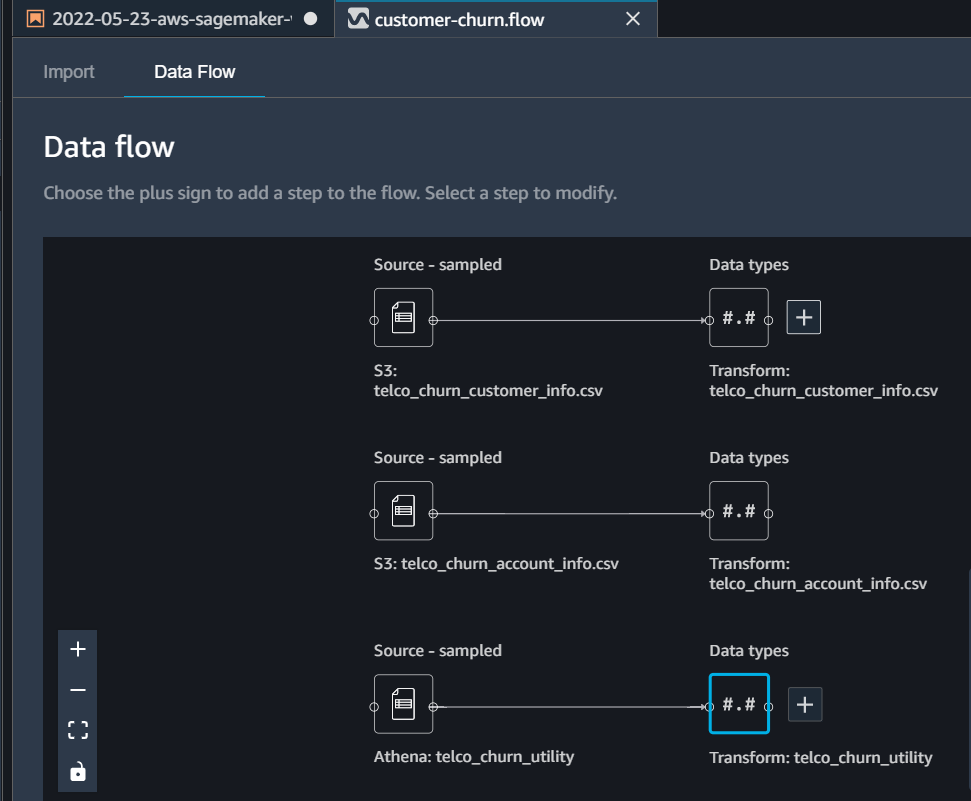971x801 pixels.
Task: Click the Data Wrangler flow tab icon
Action: [358, 19]
